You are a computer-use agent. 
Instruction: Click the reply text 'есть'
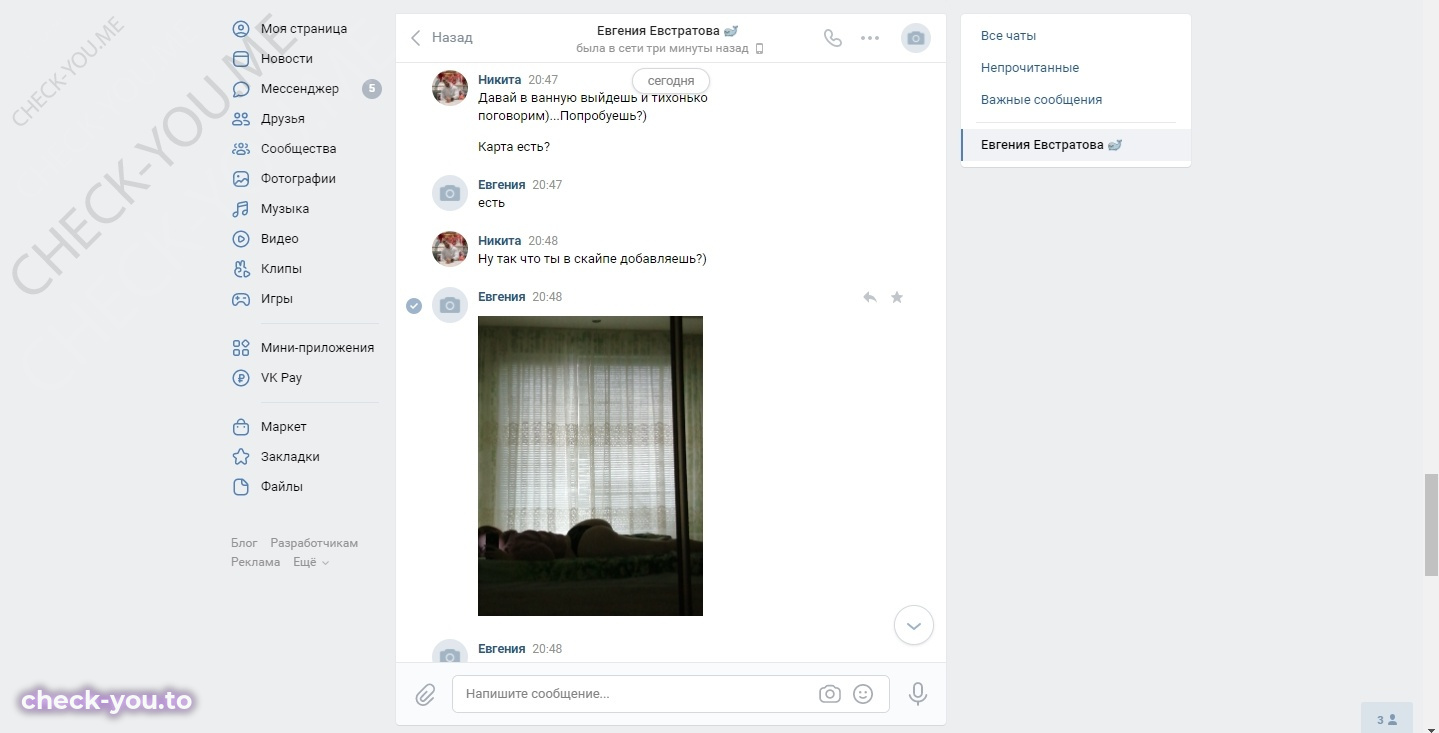coord(491,203)
